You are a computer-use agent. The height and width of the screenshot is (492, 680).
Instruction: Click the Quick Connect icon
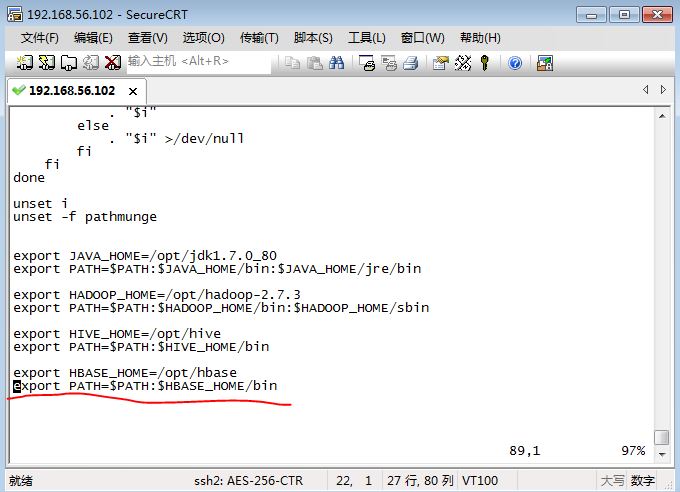pyautogui.click(x=47, y=63)
